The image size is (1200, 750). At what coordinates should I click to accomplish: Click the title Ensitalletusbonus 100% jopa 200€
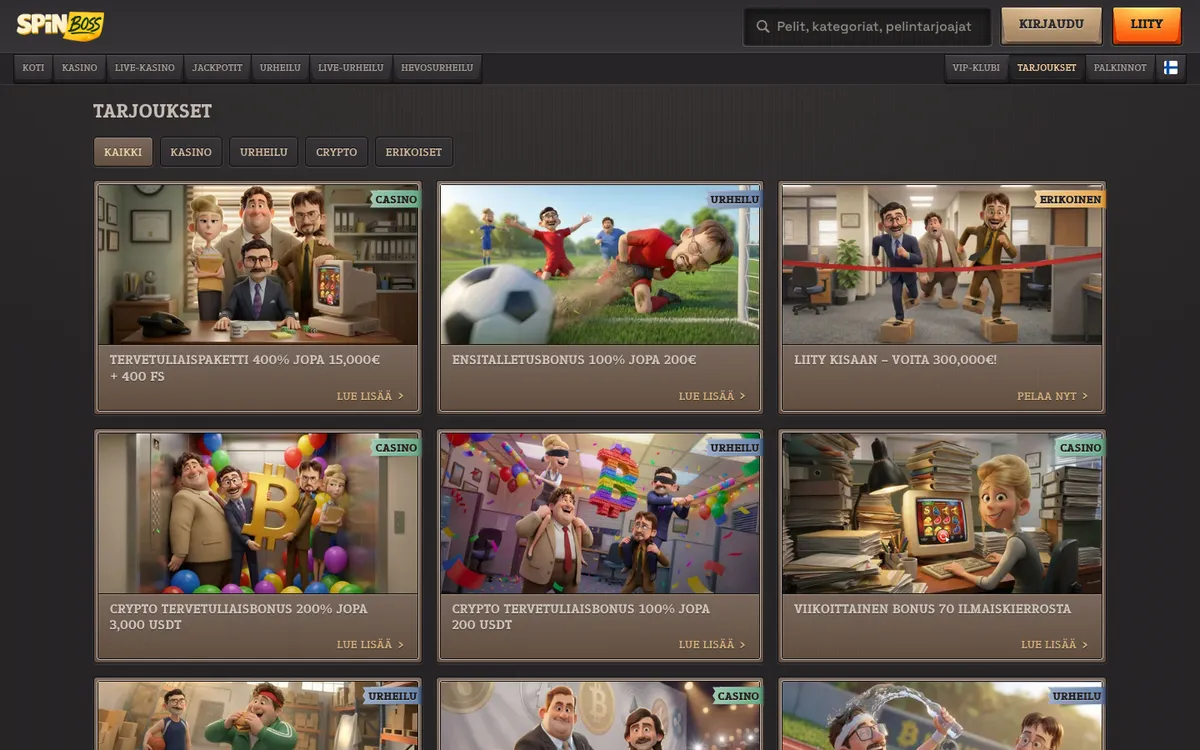(574, 360)
